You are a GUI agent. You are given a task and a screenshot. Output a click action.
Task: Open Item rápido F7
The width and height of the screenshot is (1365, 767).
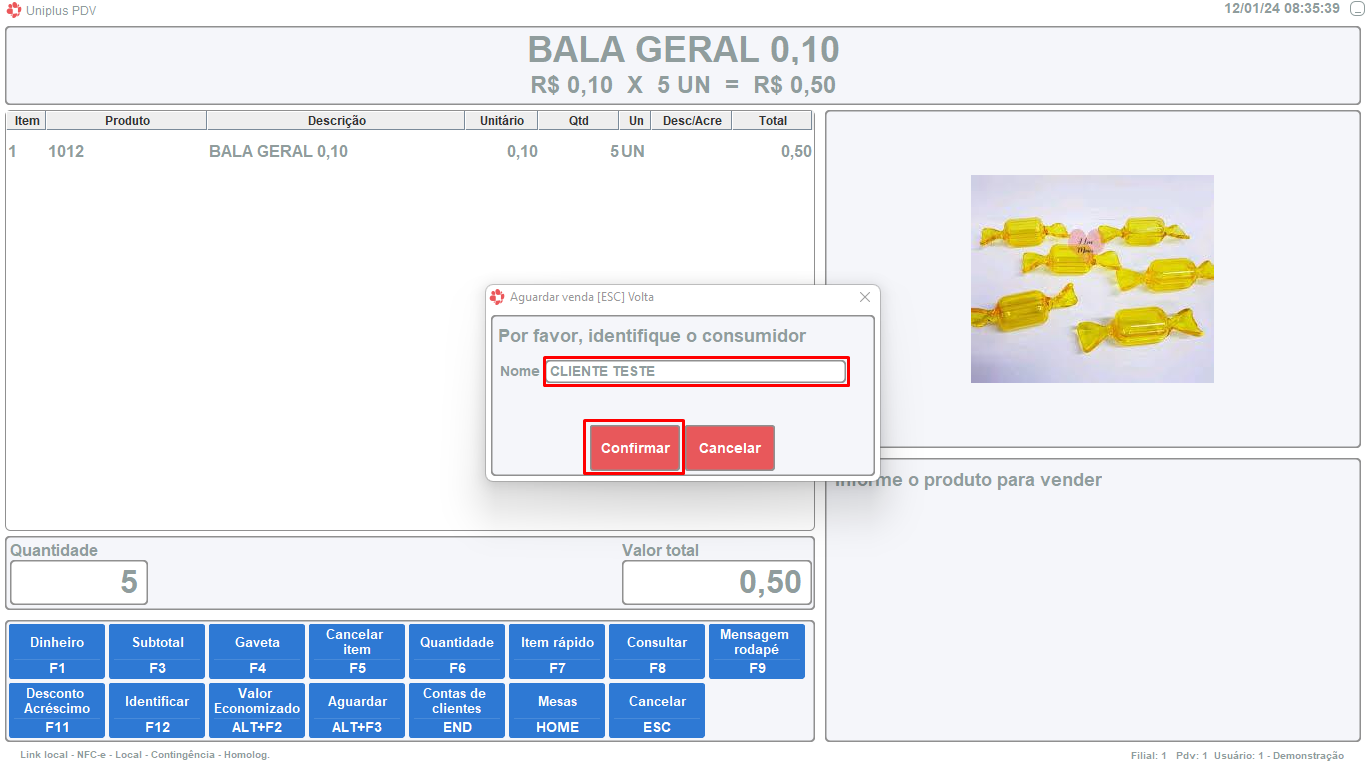tap(557, 652)
